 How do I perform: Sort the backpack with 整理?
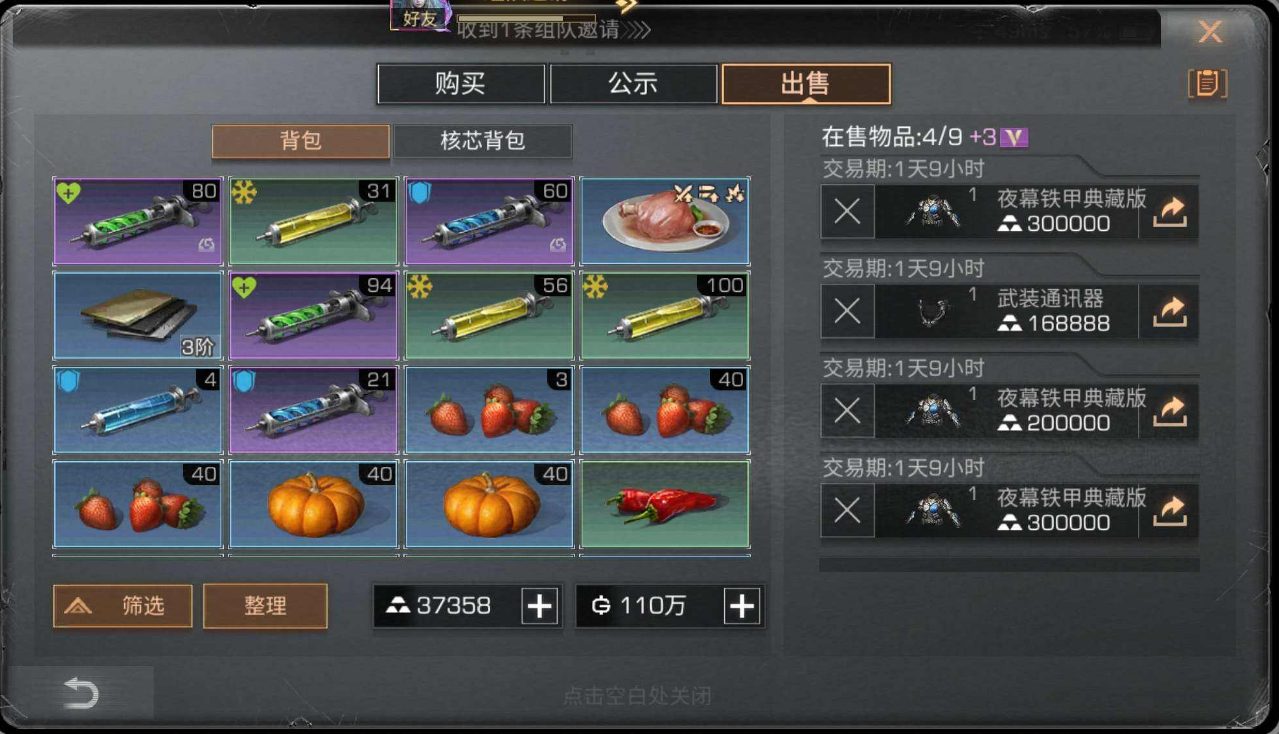point(265,605)
